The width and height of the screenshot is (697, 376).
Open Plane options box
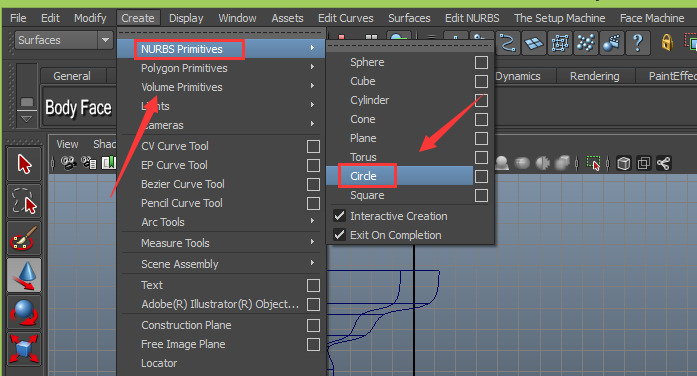[481, 139]
